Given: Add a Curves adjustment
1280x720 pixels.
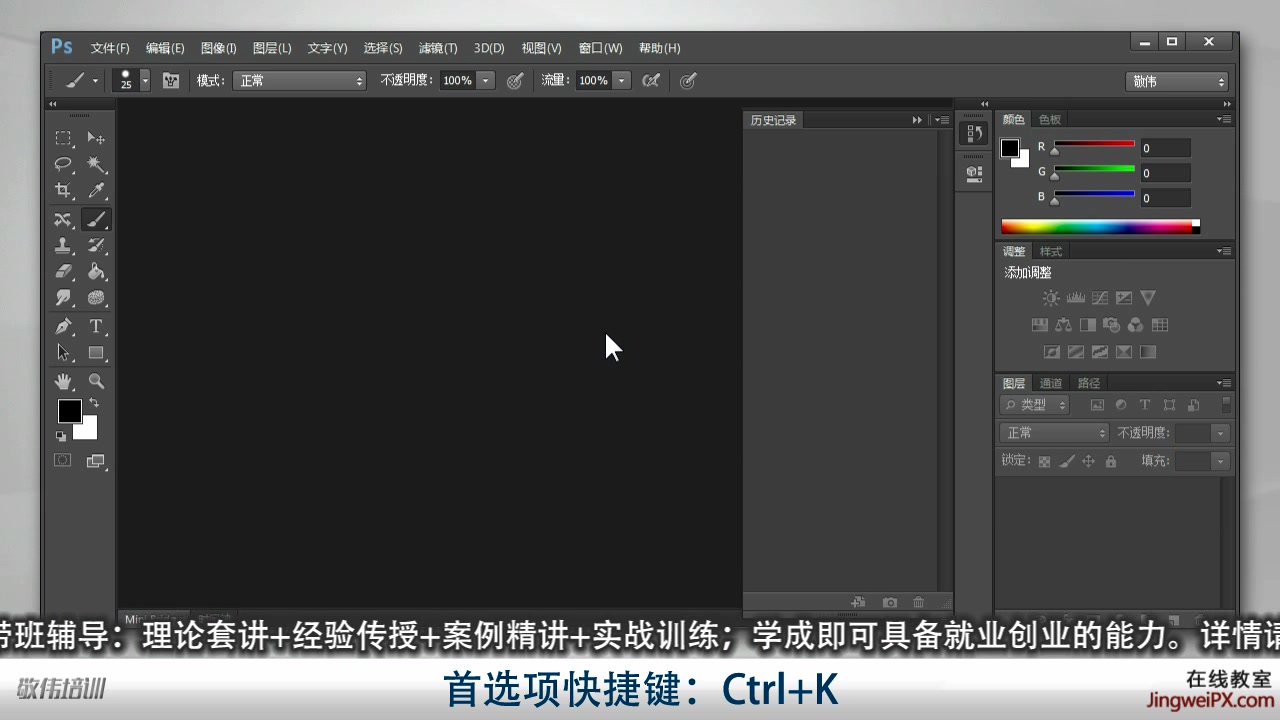Looking at the screenshot, I should (1100, 298).
